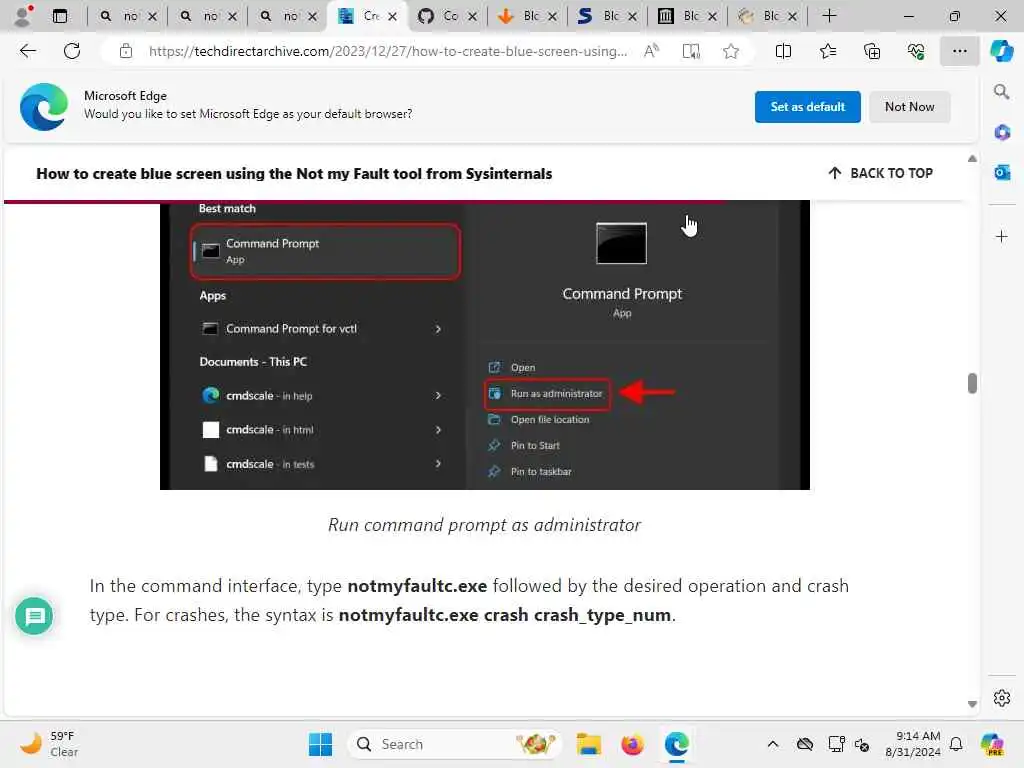
Task: View site information lock icon
Action: point(126,51)
